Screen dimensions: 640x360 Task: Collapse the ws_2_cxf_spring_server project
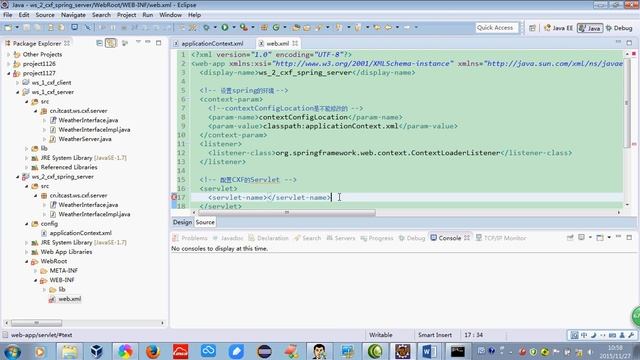click(18, 177)
